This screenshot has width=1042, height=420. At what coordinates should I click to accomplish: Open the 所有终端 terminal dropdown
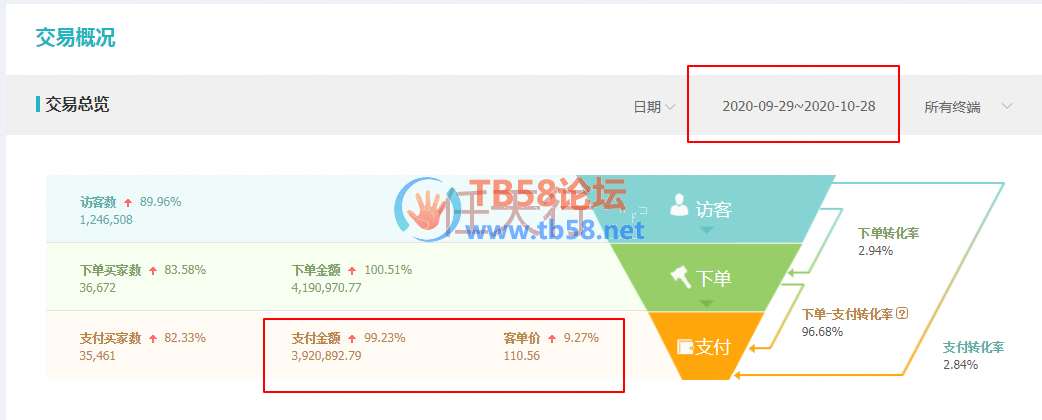pos(968,107)
